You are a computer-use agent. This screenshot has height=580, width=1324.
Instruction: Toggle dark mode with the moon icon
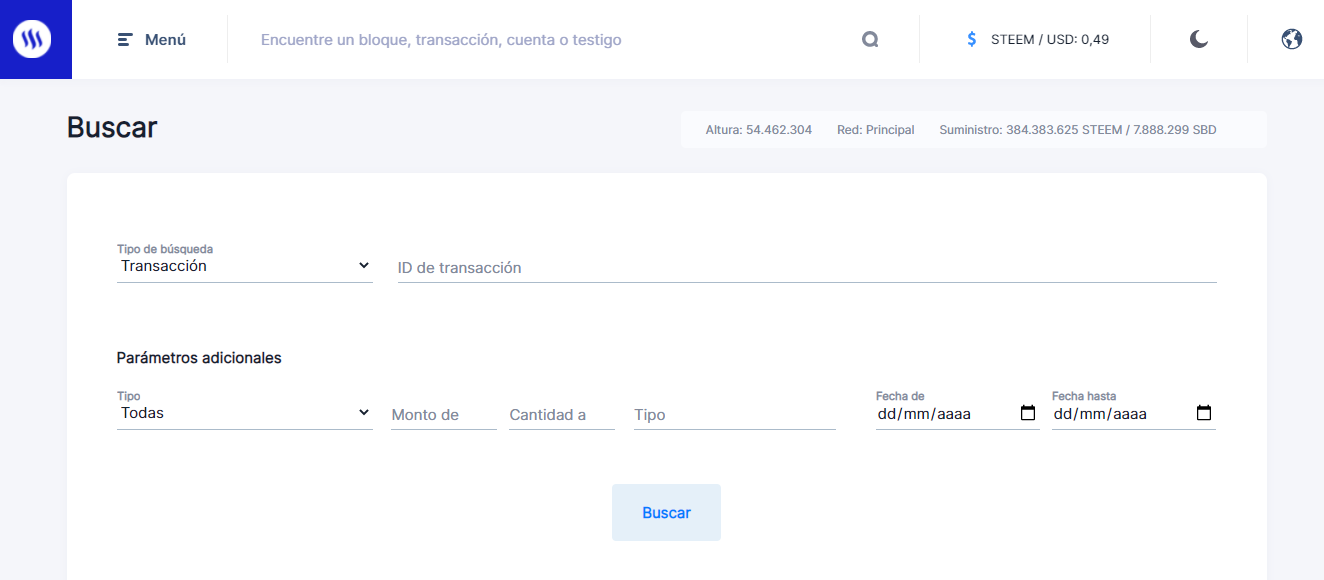pos(1199,40)
